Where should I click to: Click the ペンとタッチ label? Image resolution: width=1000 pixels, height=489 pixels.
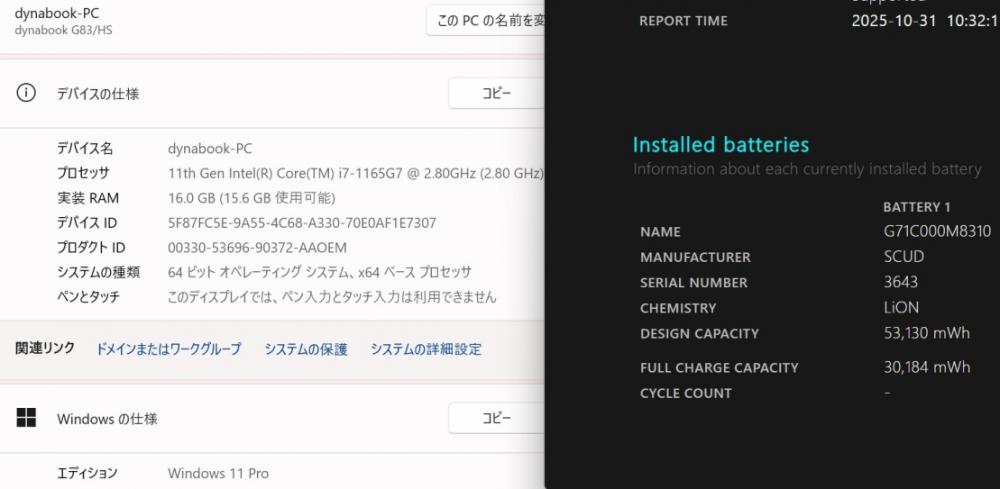[x=88, y=296]
